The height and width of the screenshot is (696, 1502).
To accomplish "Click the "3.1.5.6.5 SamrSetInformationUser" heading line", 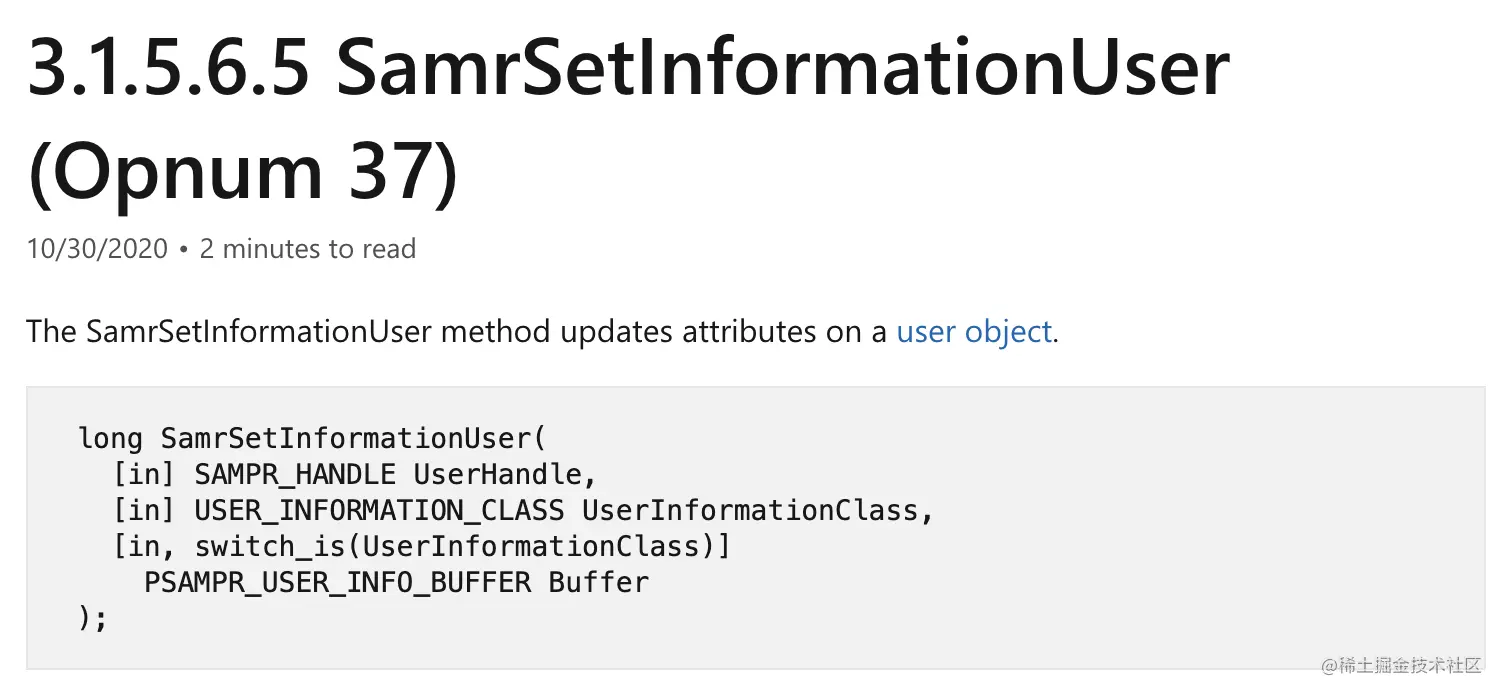I will tap(628, 68).
